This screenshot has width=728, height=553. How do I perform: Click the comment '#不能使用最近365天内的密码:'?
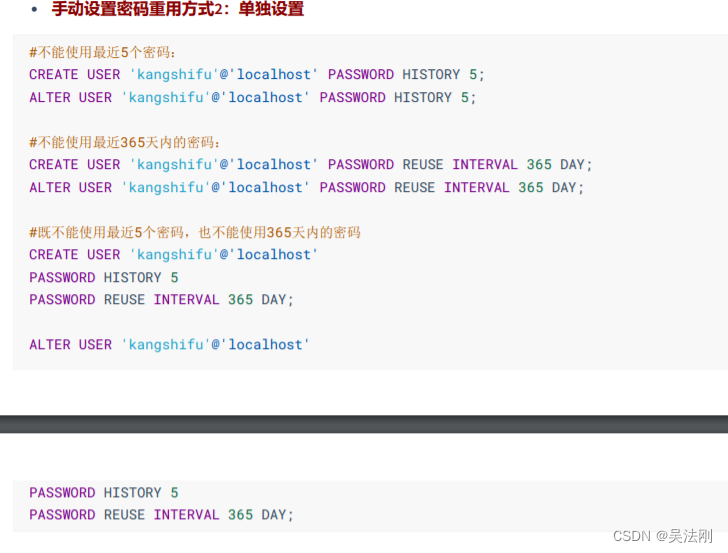125,142
